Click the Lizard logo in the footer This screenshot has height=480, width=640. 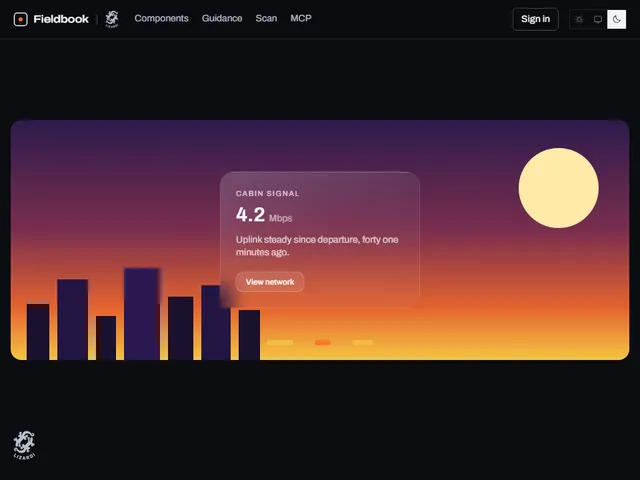24,445
